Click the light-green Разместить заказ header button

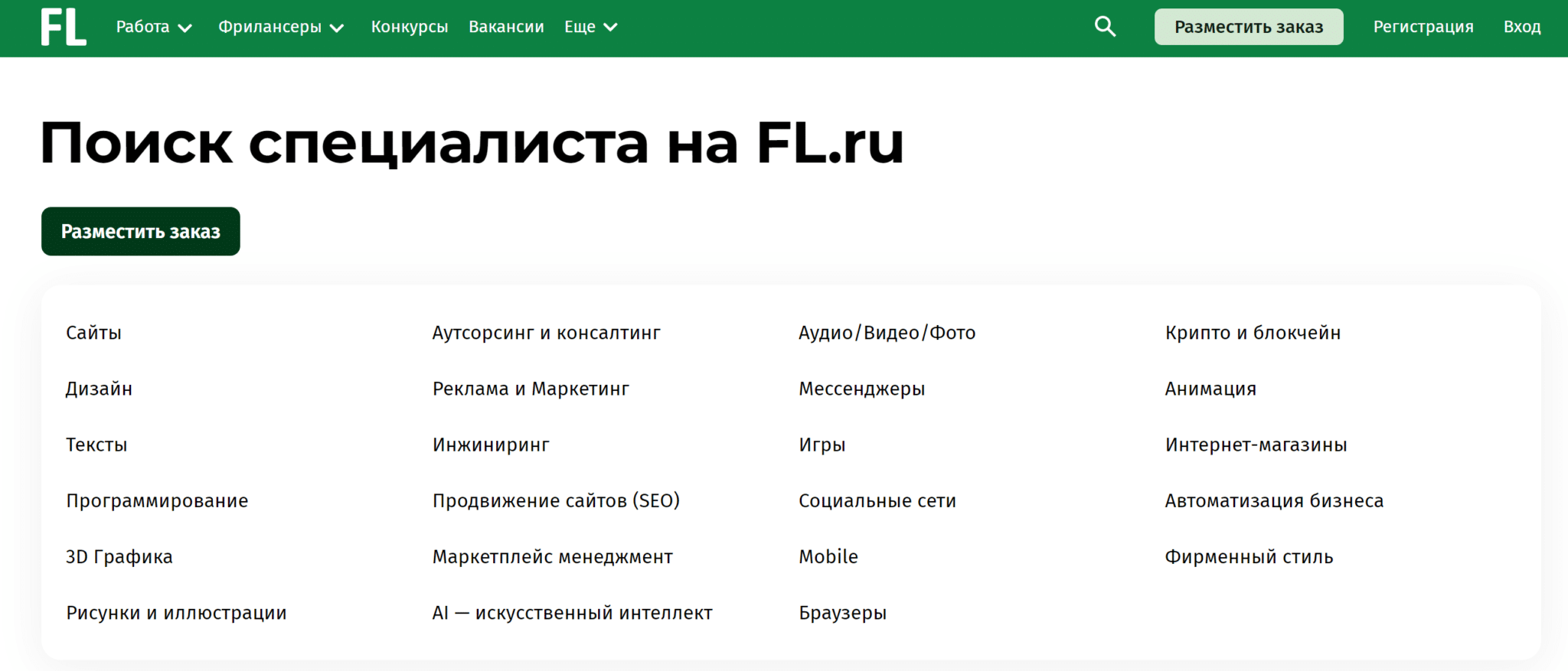(x=1248, y=28)
